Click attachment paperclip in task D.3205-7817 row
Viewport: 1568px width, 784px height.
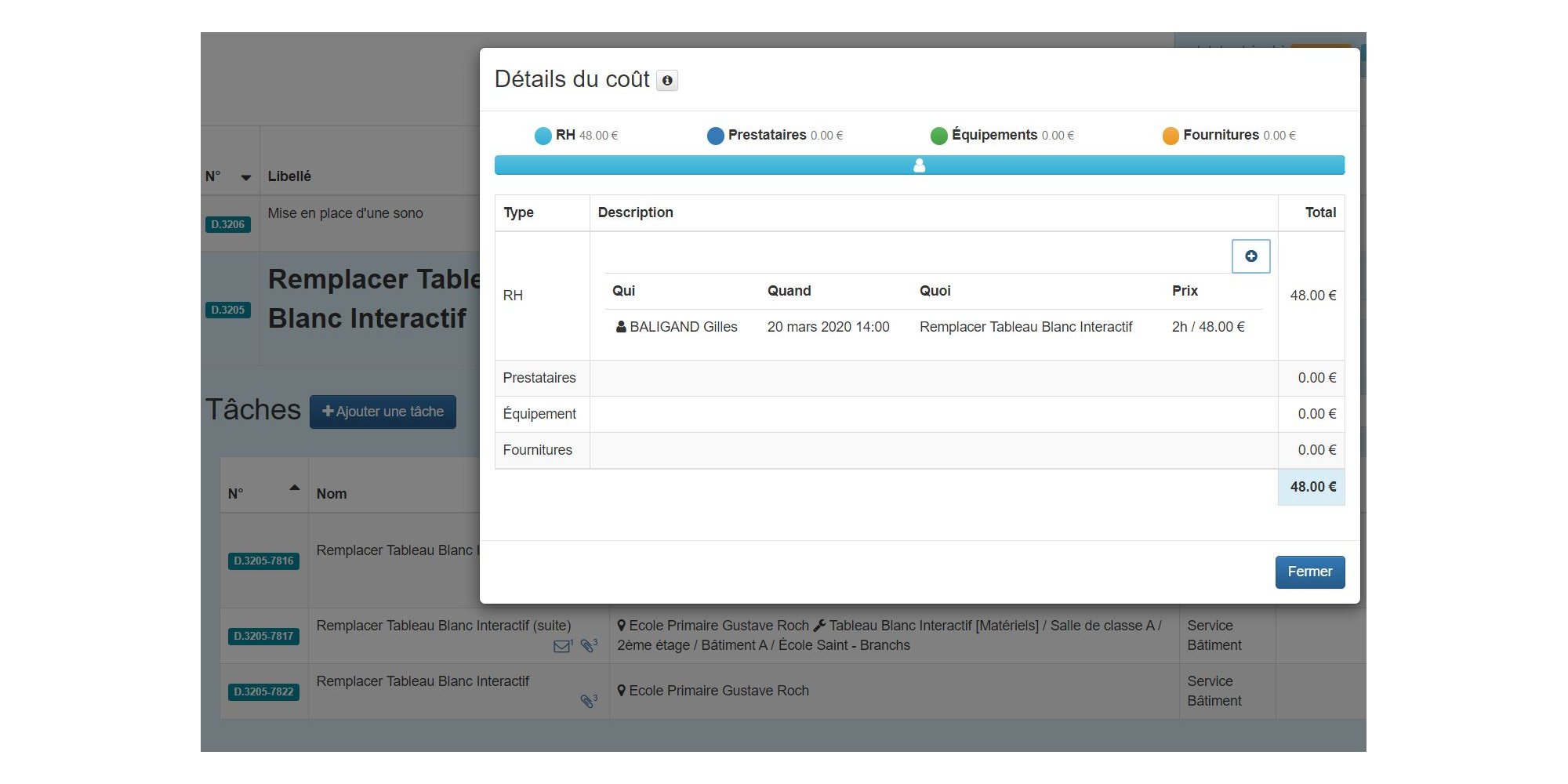coord(588,646)
